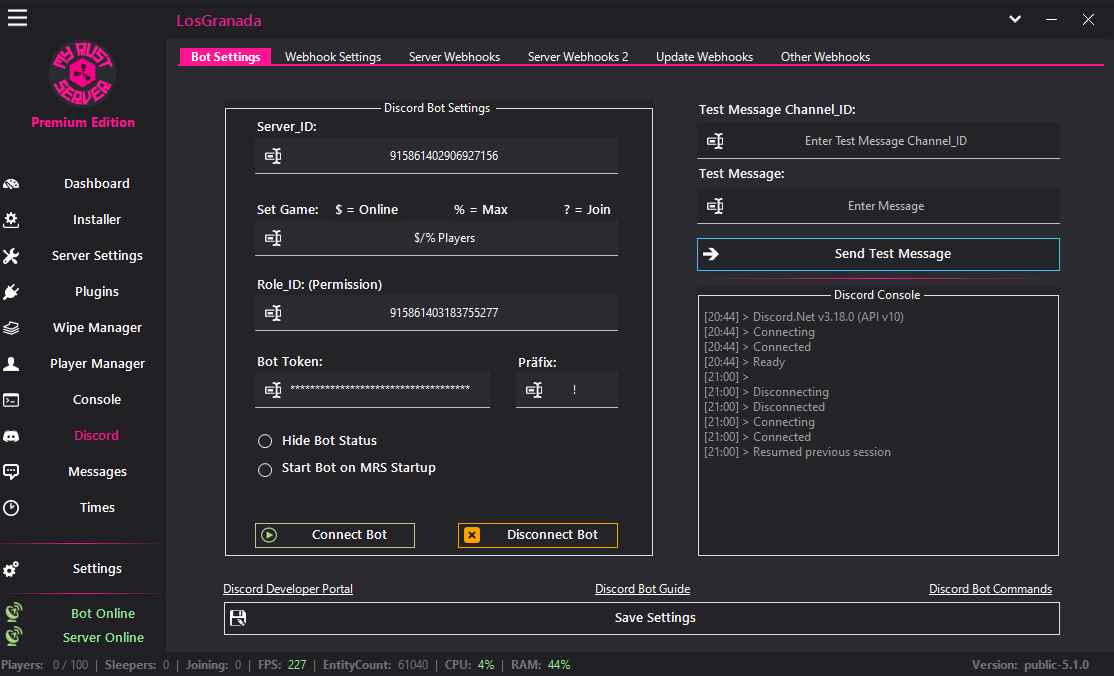Go to Dashboard in sidebar
Viewport: 1114px width, 676px height.
coord(97,183)
